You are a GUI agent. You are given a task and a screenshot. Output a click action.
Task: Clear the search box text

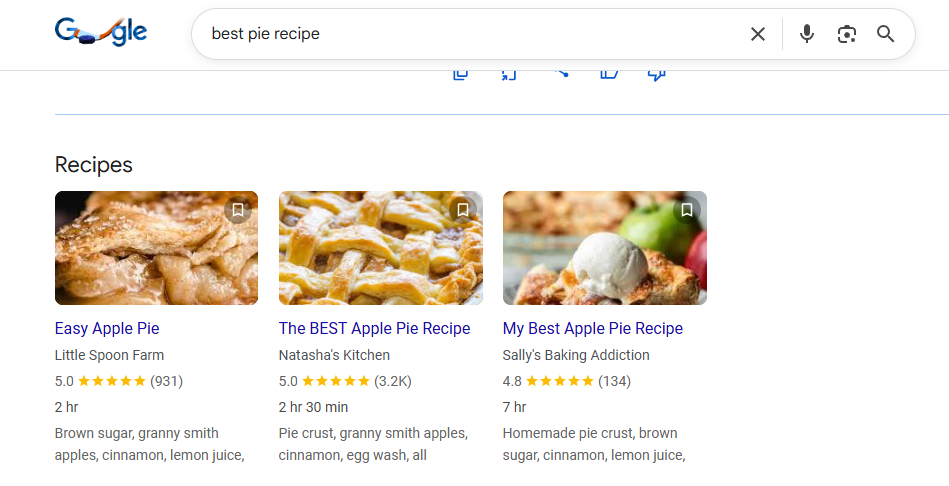[758, 34]
